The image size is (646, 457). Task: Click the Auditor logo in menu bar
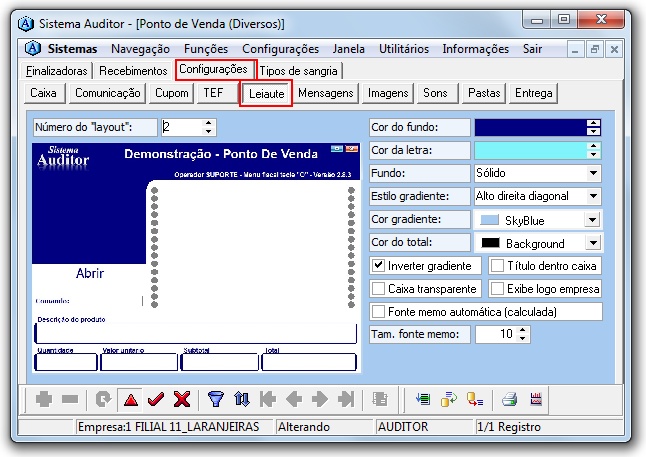pos(33,48)
